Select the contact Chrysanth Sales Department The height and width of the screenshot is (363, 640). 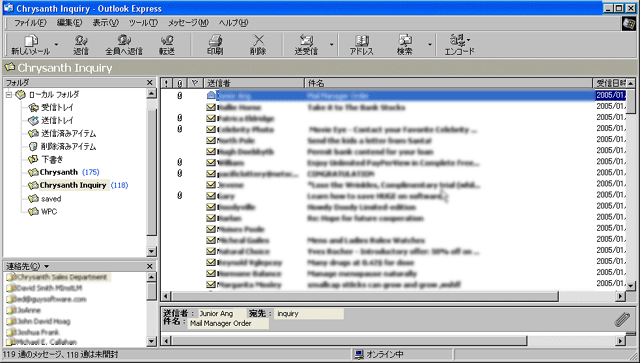(x=58, y=277)
